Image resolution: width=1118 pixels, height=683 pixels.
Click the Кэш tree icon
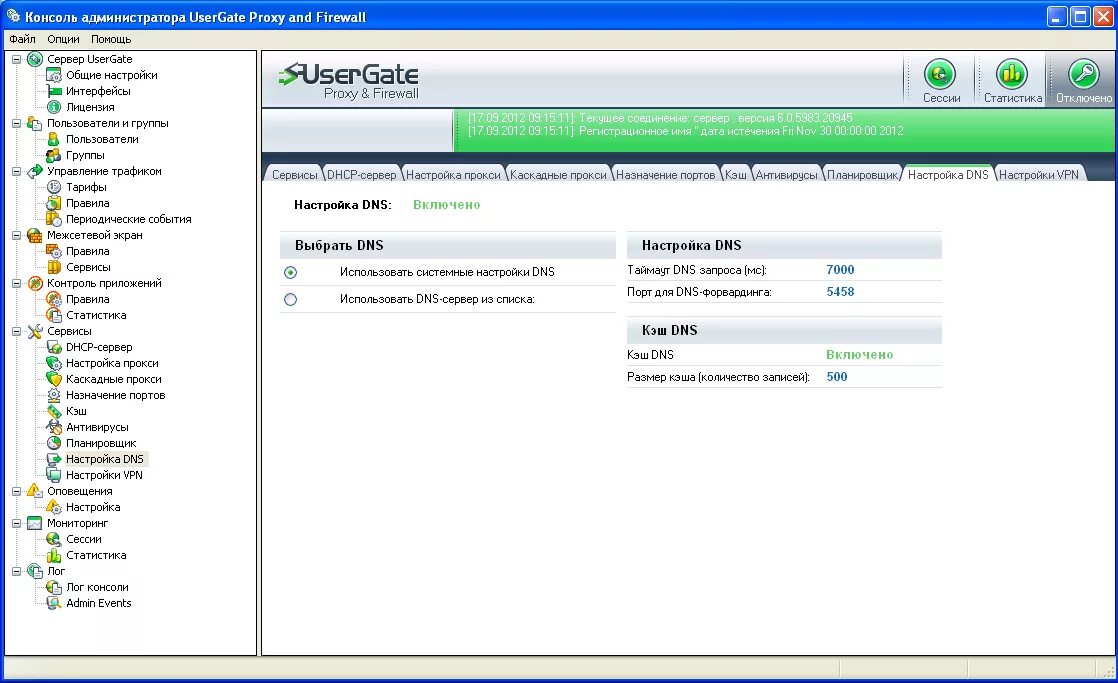(53, 411)
